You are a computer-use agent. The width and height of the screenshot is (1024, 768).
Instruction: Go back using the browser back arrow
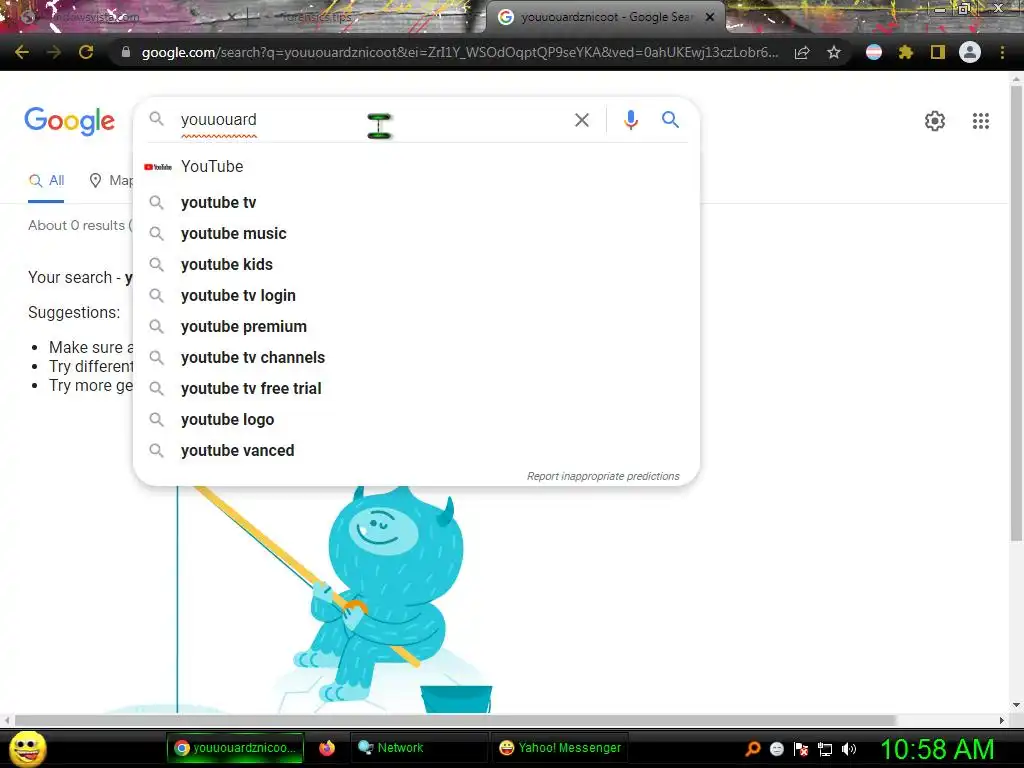(22, 52)
